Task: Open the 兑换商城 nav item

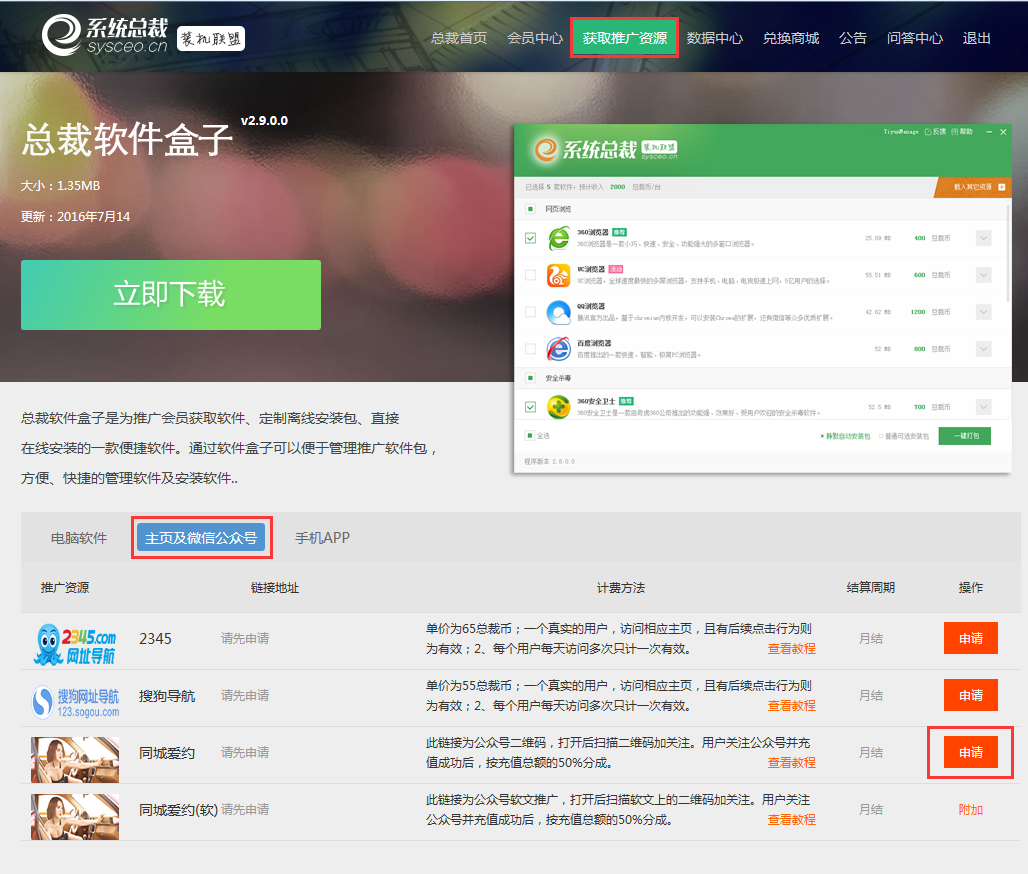Action: point(791,38)
